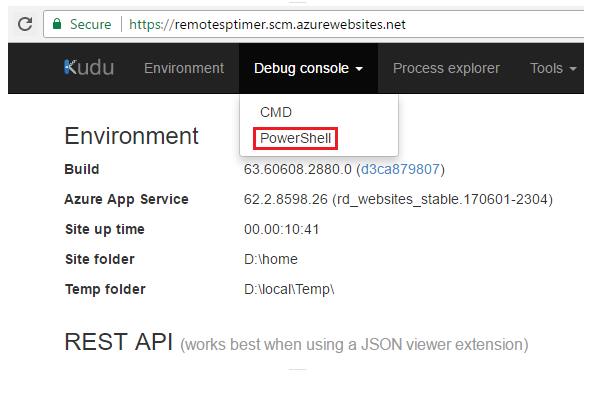Open the Kudu logo home link
This screenshot has width=596, height=394.
coord(89,68)
